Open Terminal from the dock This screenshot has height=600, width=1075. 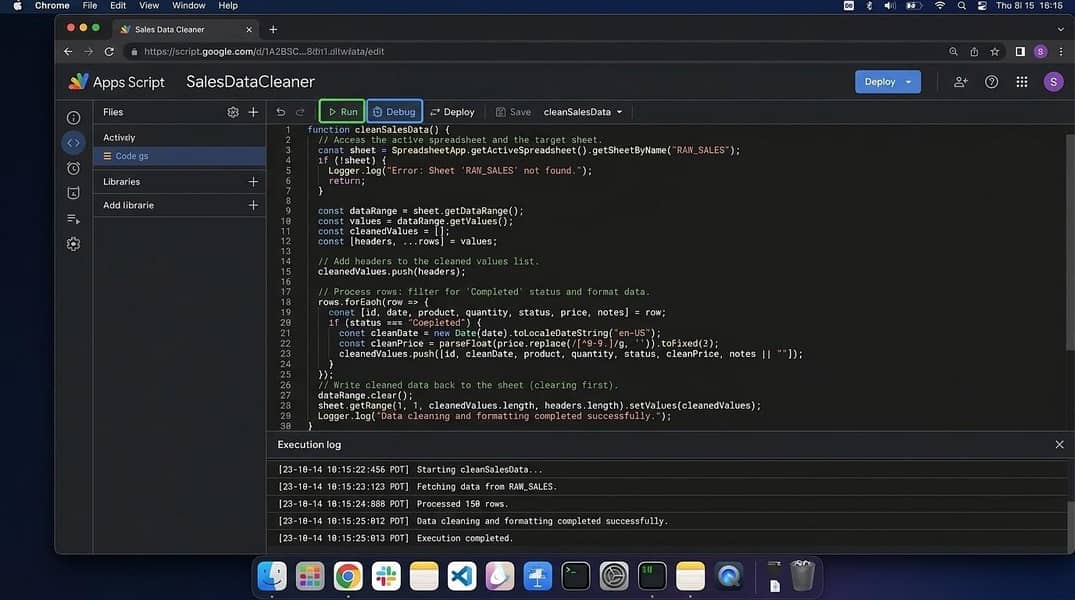tap(576, 575)
